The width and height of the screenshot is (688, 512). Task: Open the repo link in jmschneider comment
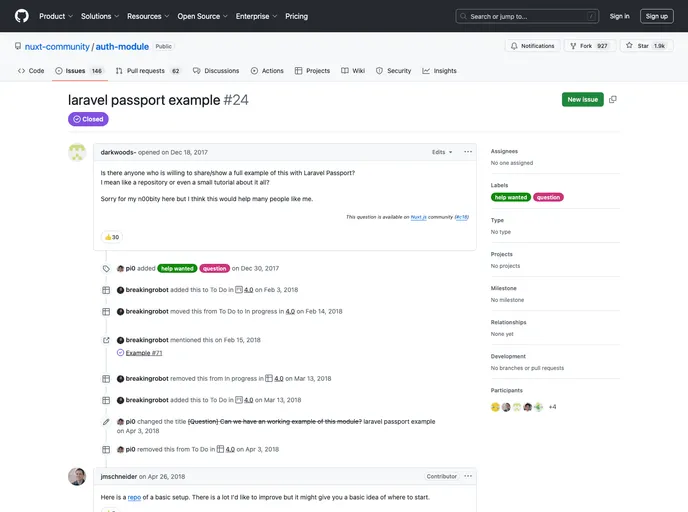click(134, 498)
